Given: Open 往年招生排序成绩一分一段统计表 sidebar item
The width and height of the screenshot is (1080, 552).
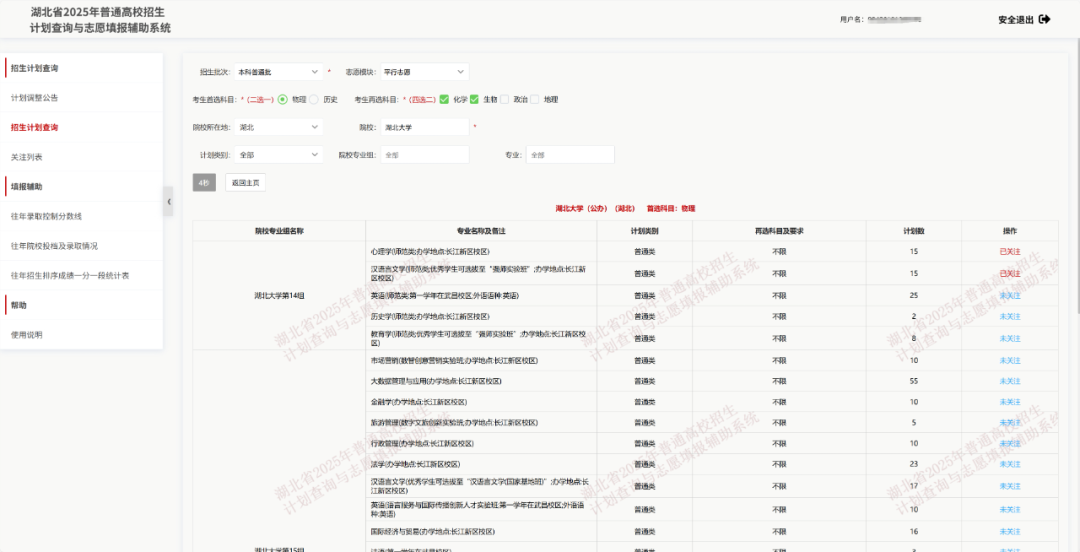Looking at the screenshot, I should [81, 276].
